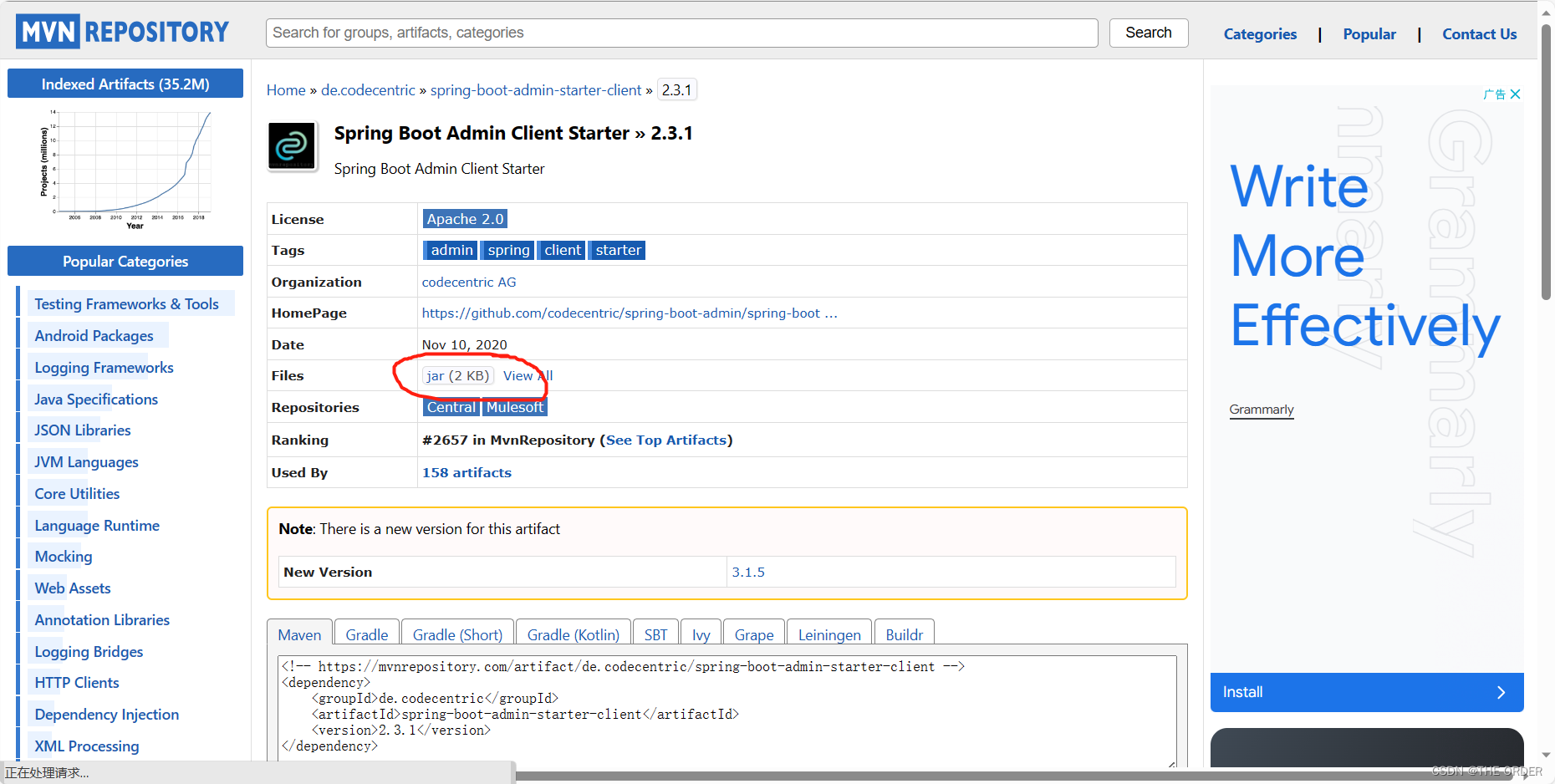Click the ad info label icon

[1494, 94]
